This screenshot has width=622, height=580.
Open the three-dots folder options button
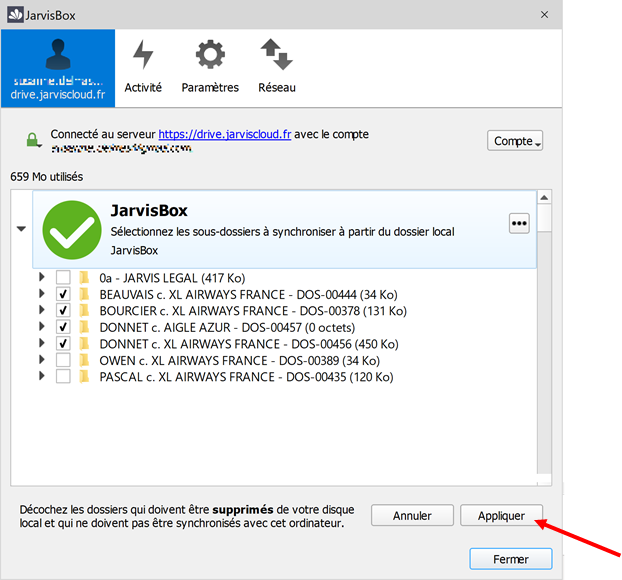(x=519, y=223)
